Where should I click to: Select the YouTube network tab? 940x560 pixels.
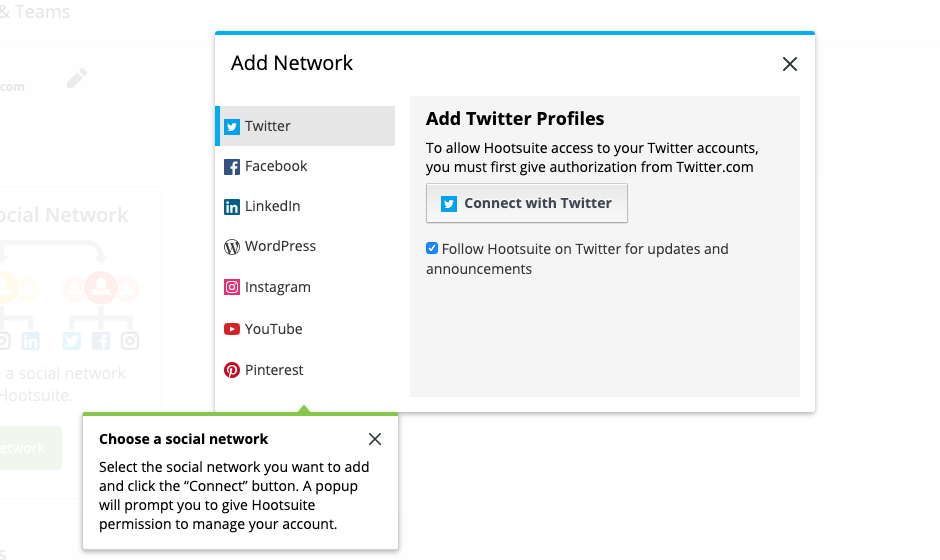[305, 329]
